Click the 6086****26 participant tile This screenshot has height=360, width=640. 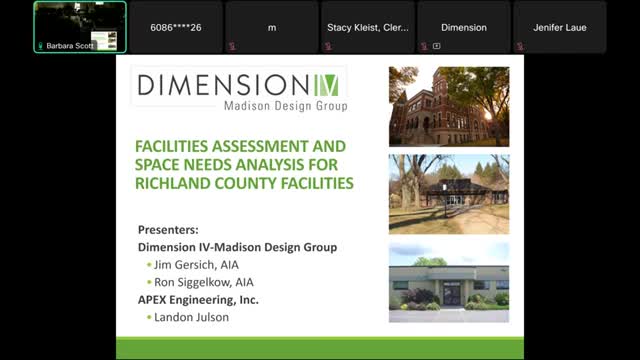coord(176,27)
